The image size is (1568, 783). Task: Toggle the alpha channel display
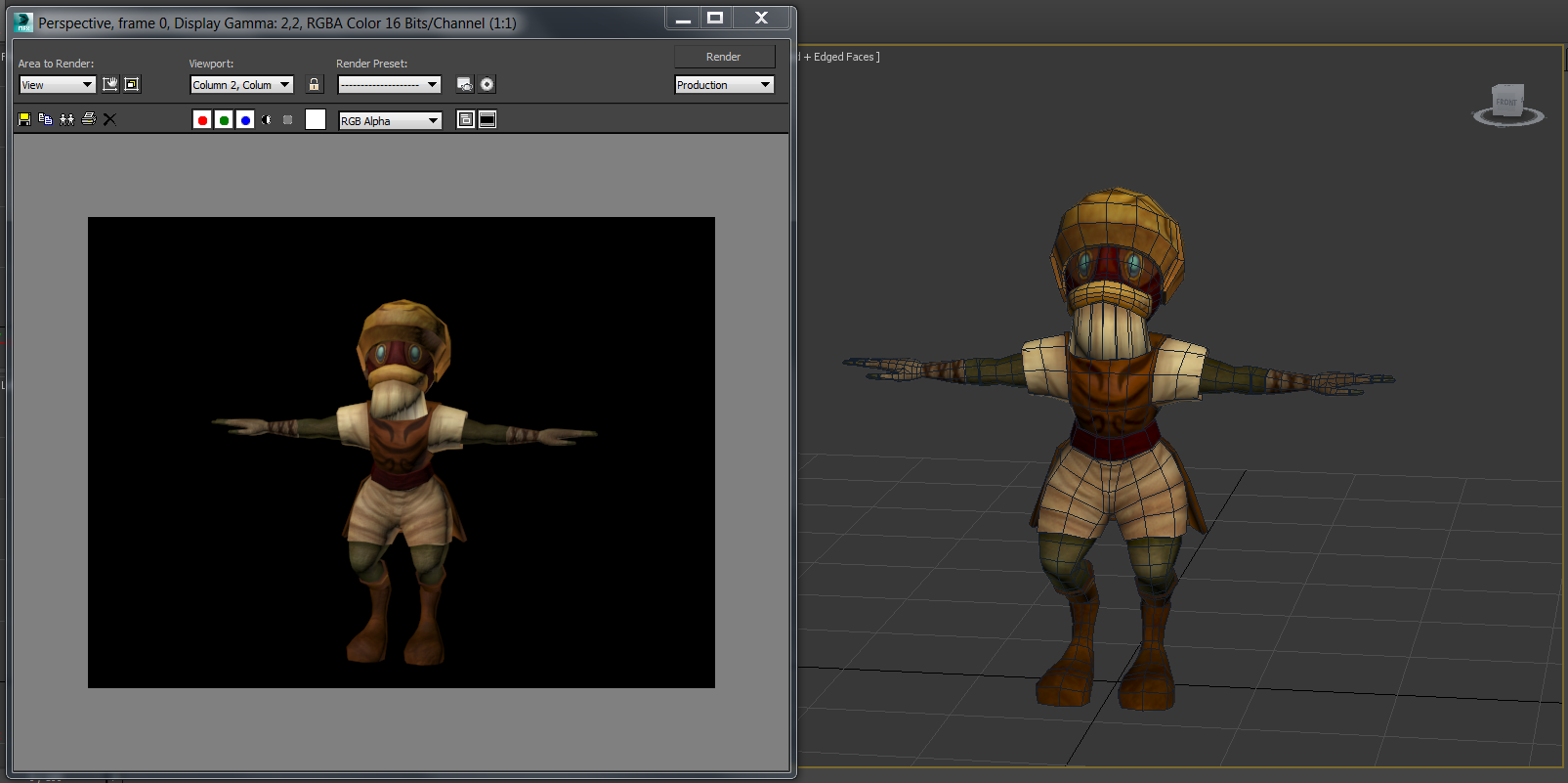(x=267, y=120)
